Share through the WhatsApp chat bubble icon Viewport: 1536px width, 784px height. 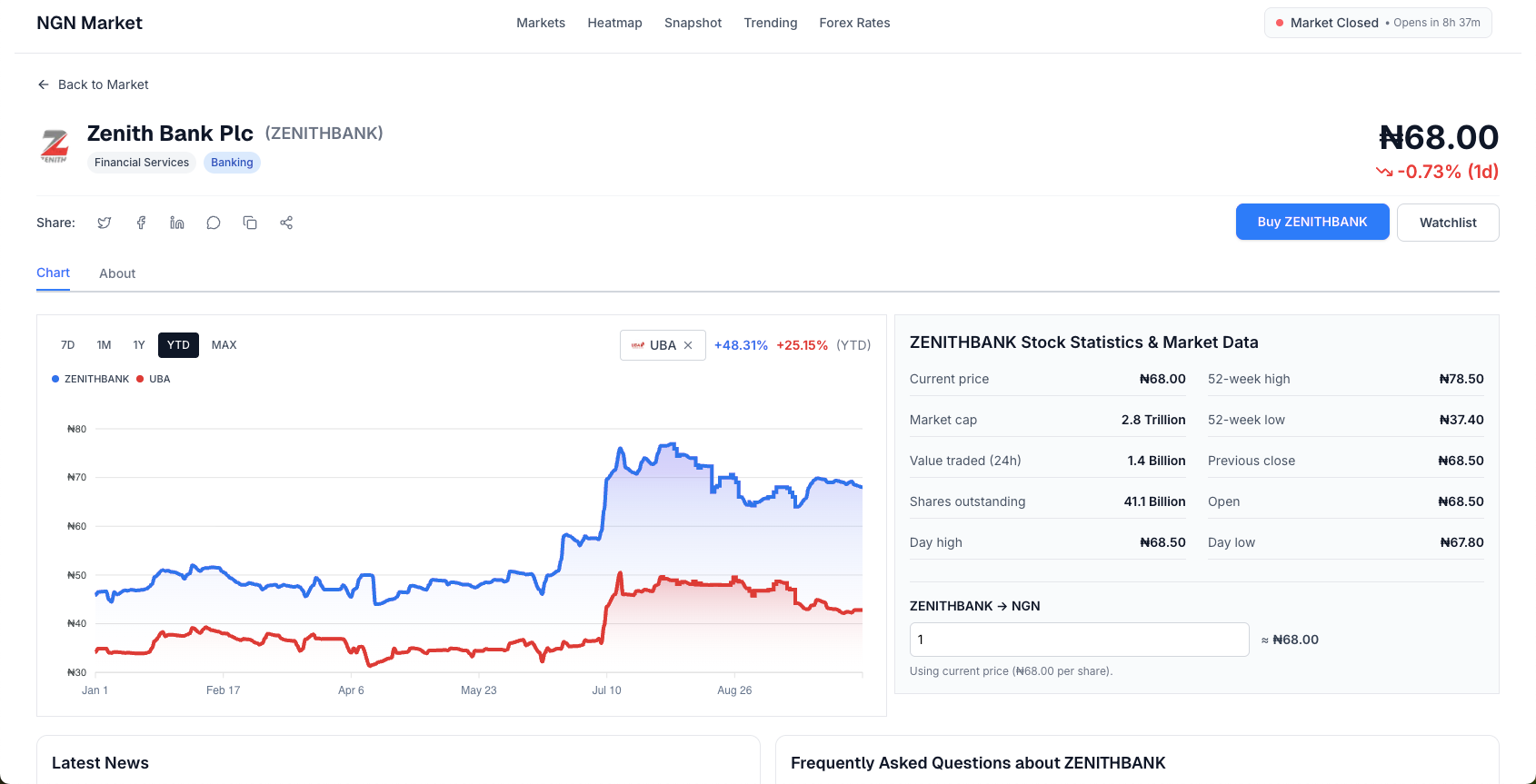click(214, 223)
